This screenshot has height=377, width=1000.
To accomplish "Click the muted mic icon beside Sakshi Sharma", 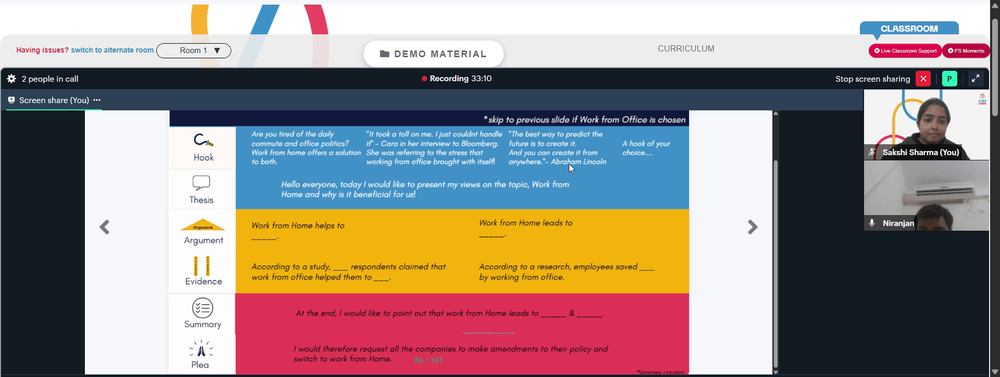I will click(x=872, y=152).
